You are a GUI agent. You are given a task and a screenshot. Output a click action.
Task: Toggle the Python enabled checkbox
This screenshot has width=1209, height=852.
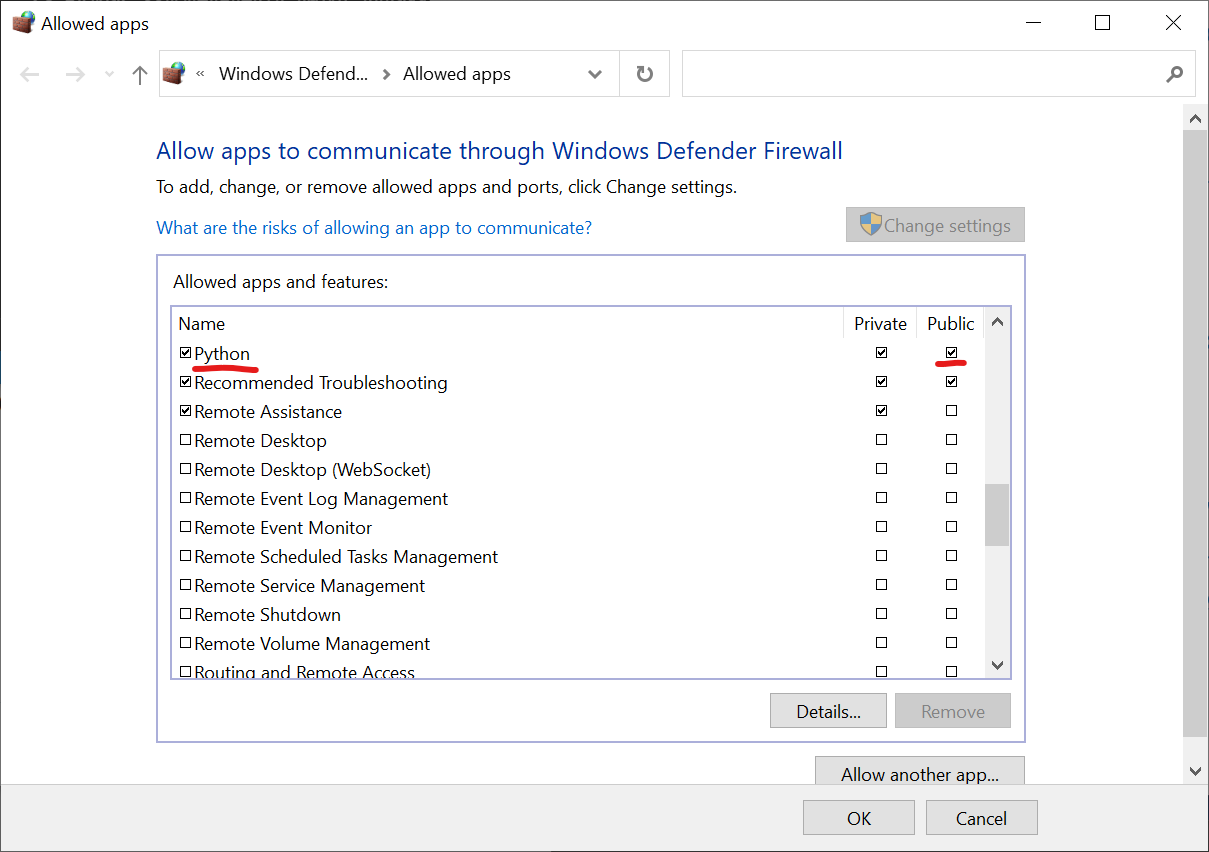point(185,353)
